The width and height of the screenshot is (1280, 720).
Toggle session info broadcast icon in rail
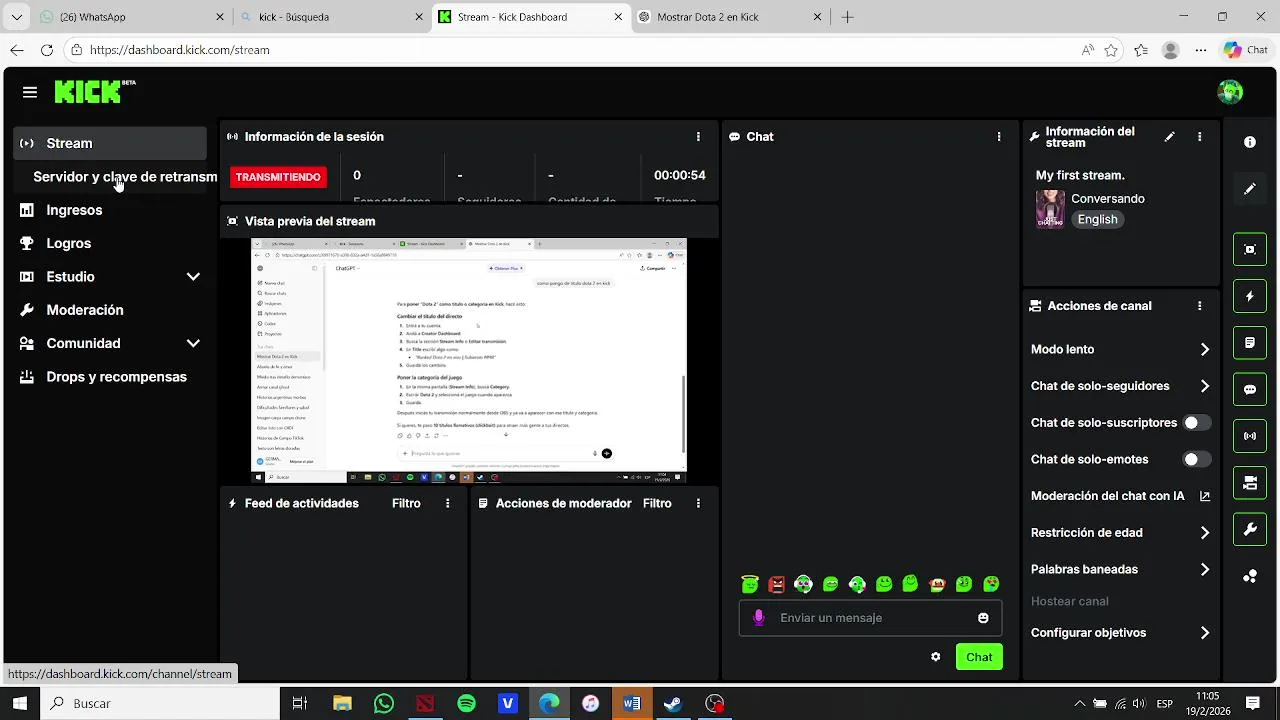click(1250, 436)
